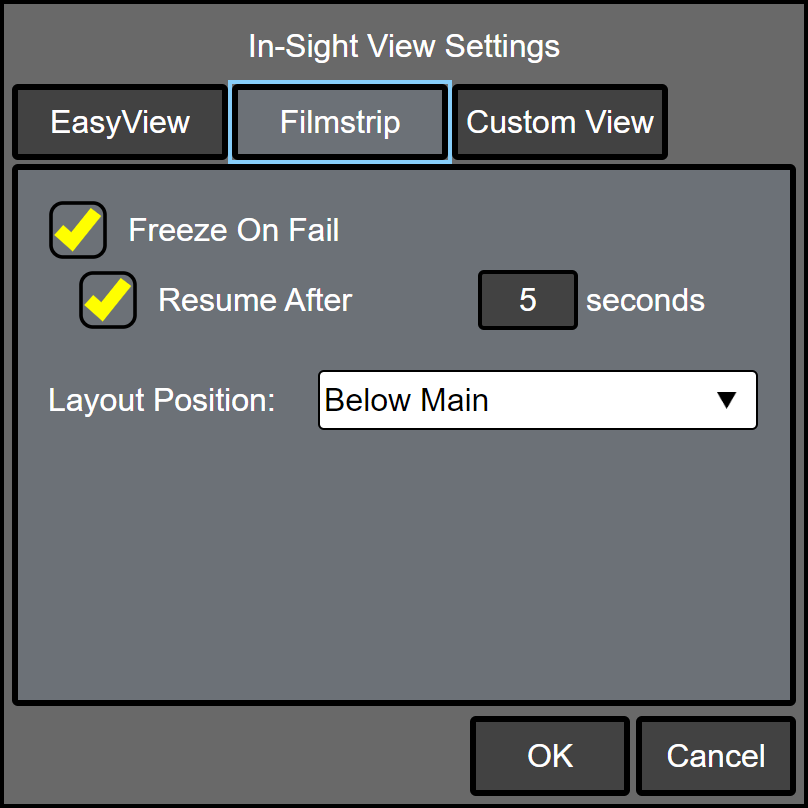This screenshot has width=808, height=808.
Task: Click the Resume After seconds input field
Action: click(x=528, y=300)
